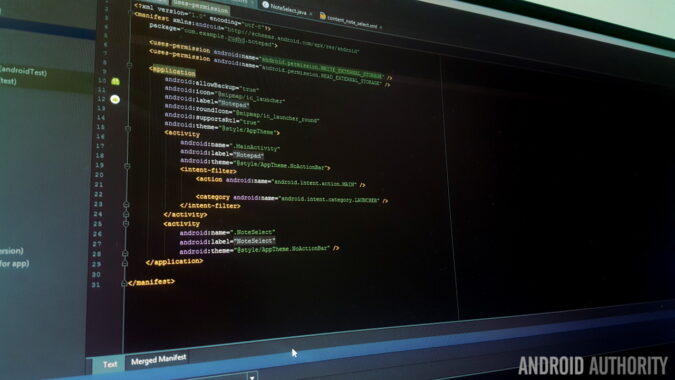Collapse the second activity fold on line 25

126,224
